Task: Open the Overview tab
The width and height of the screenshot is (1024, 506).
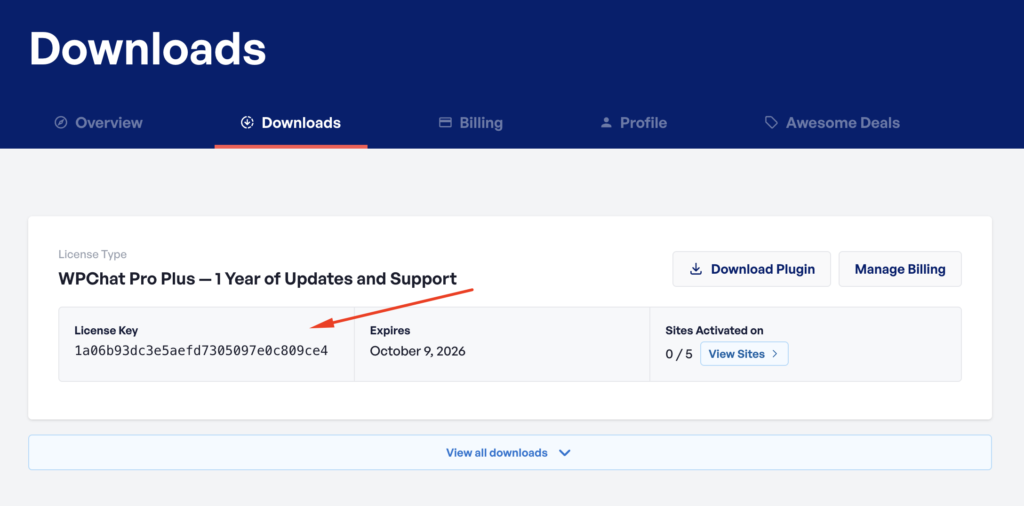Action: pyautogui.click(x=108, y=123)
